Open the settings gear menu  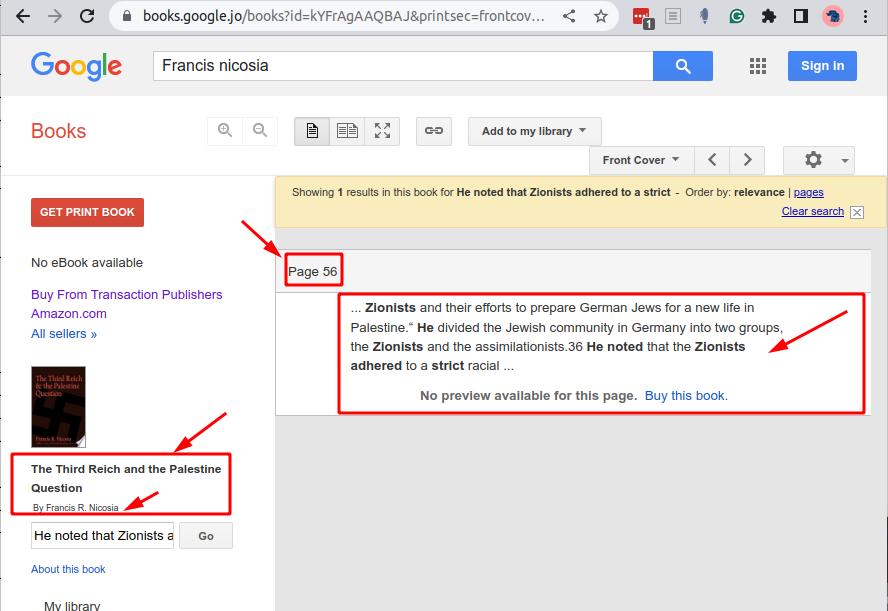pyautogui.click(x=818, y=160)
